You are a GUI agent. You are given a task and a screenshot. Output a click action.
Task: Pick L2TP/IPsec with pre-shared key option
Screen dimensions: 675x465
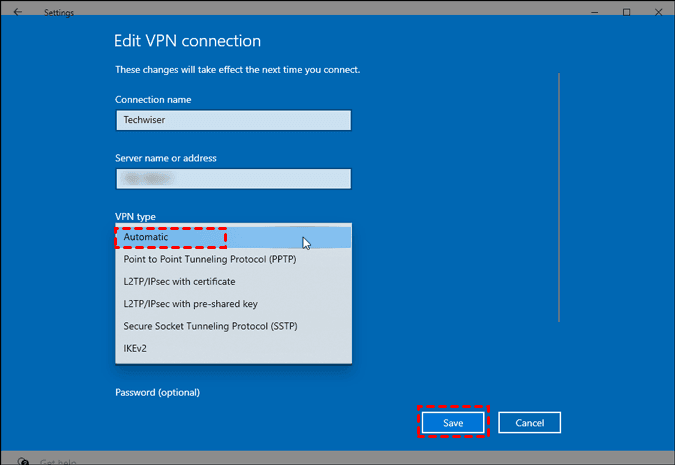tap(233, 304)
